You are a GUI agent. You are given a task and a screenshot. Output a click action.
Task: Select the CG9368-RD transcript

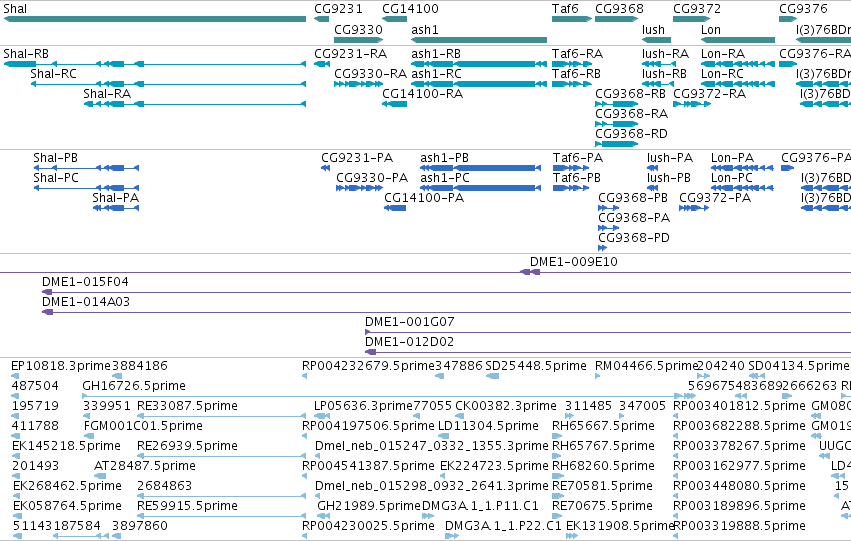point(617,144)
